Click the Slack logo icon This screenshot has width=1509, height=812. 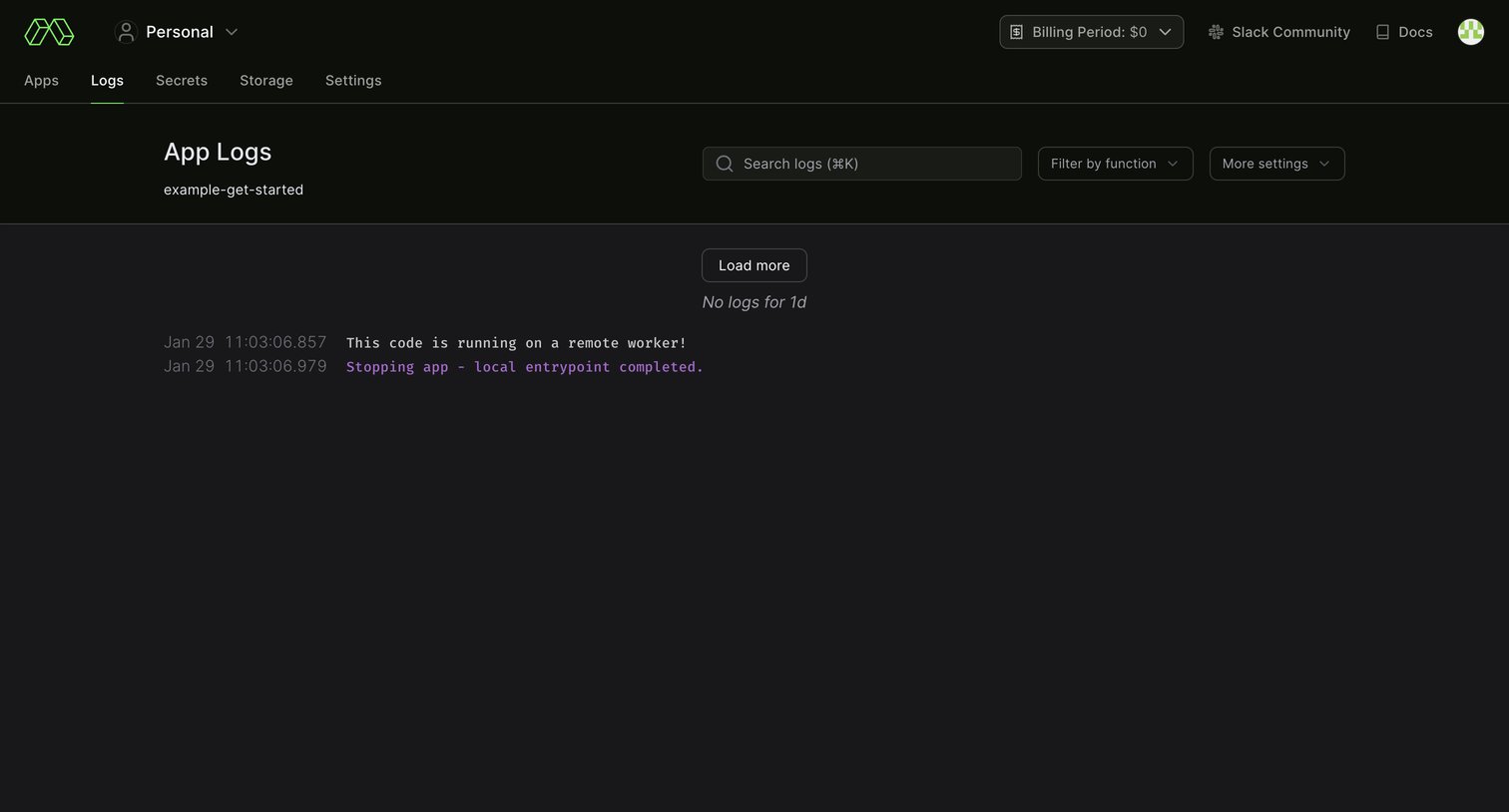[x=1216, y=32]
